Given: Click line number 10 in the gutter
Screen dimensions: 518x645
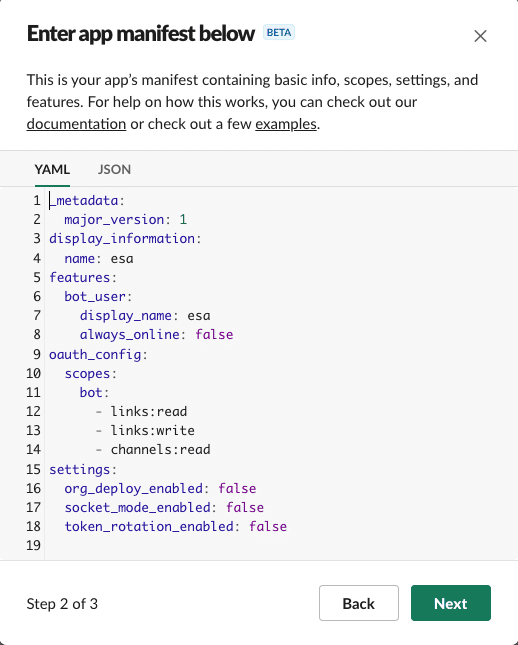Looking at the screenshot, I should click(33, 374).
